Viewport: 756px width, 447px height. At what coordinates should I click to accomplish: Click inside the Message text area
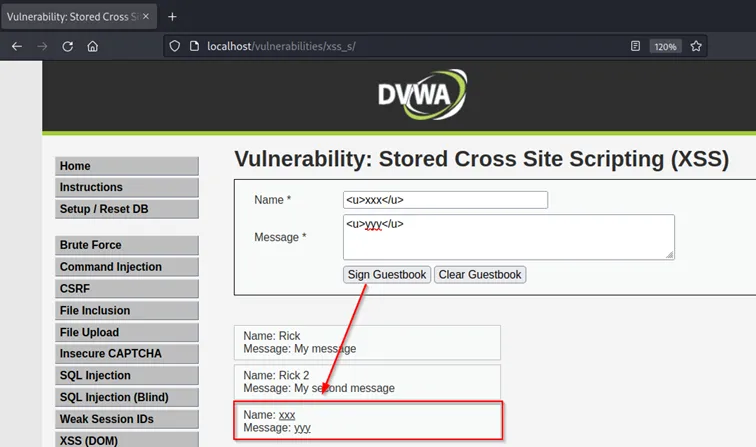(x=508, y=237)
